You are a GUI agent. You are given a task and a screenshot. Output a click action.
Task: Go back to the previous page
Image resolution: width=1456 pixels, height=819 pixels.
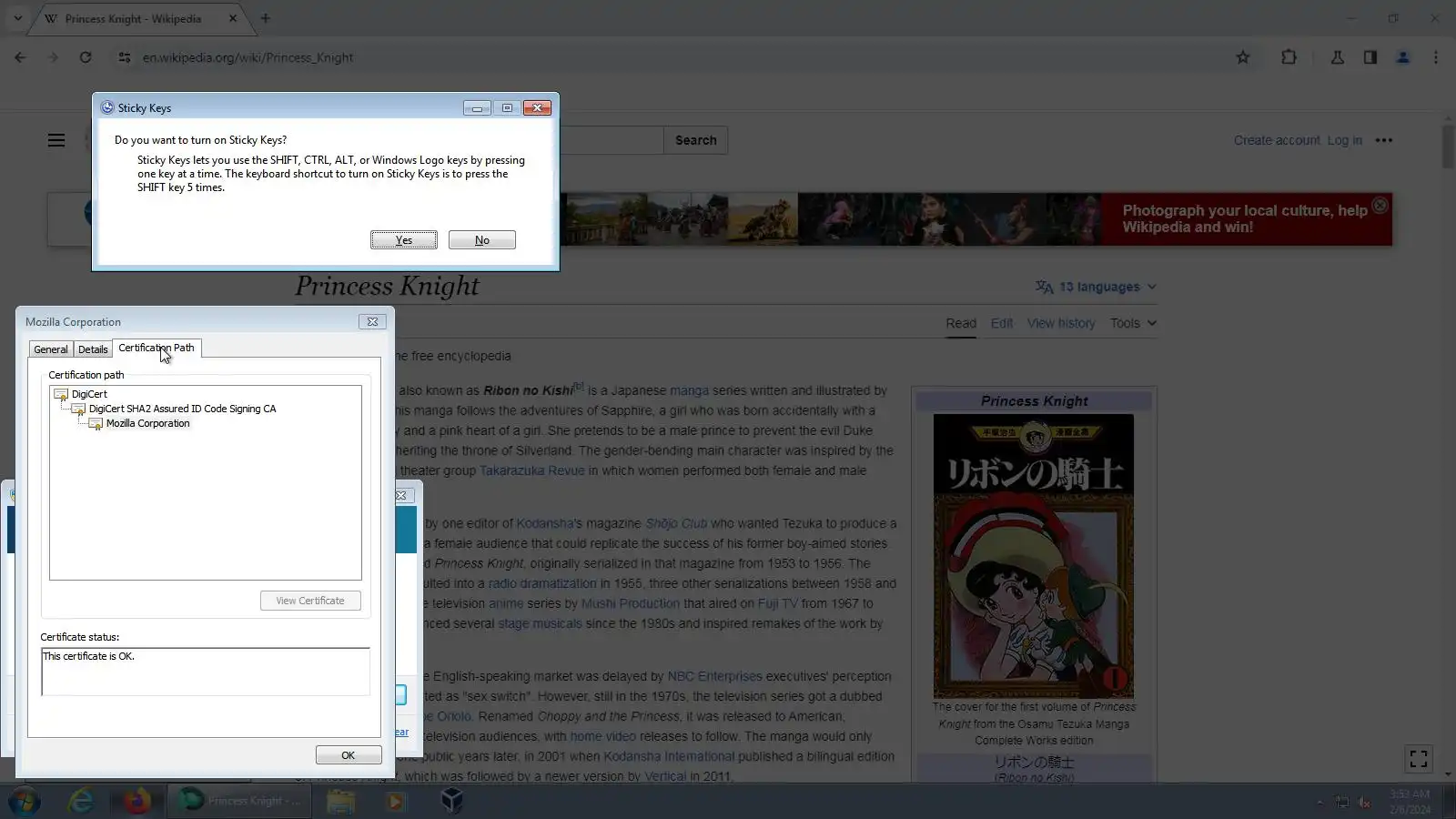(x=20, y=57)
